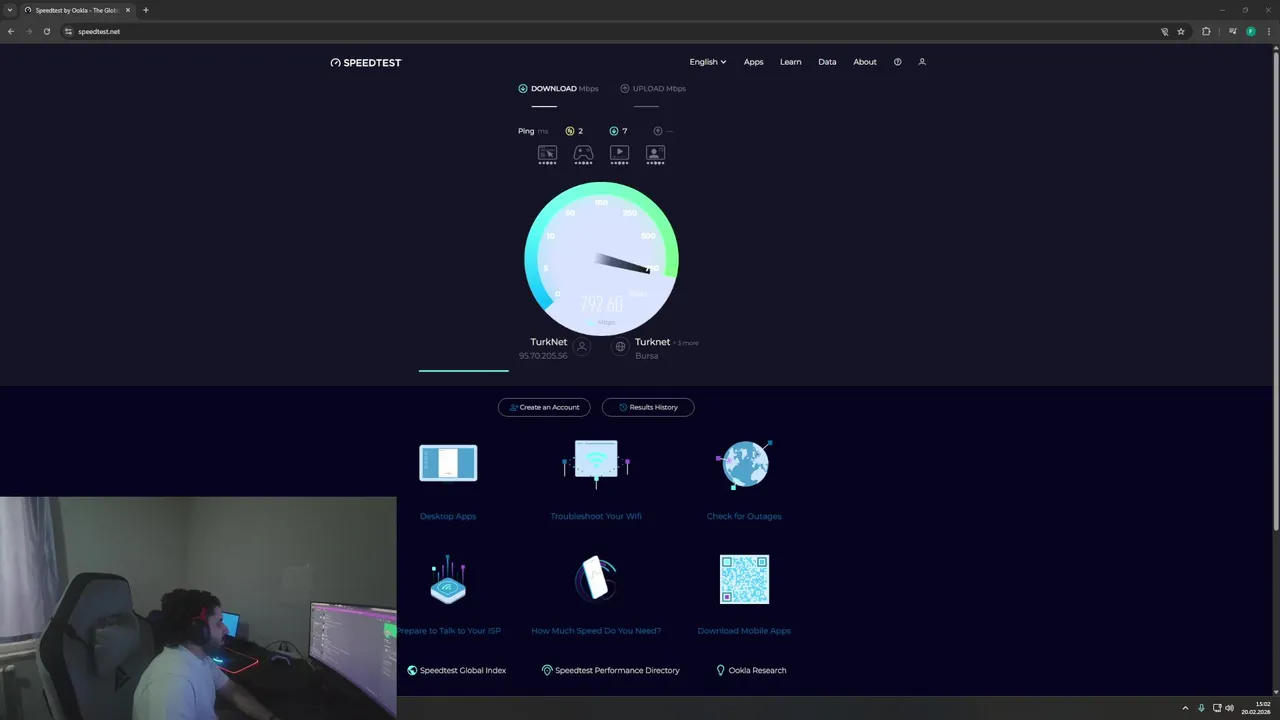The height and width of the screenshot is (720, 1280).
Task: Open the Learn menu item
Action: [x=790, y=62]
